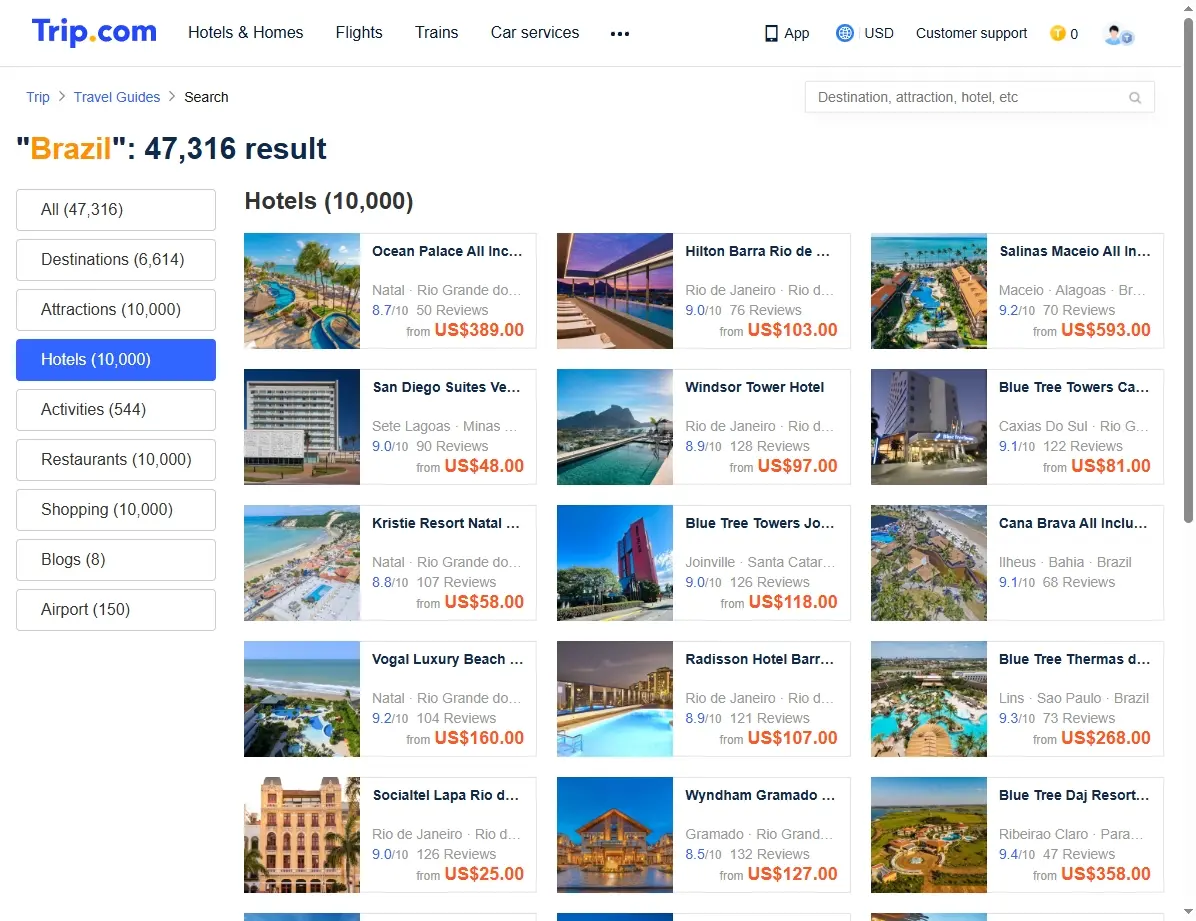Click Hilton Barra Rio de ... title
The height and width of the screenshot is (921, 1196).
(757, 251)
